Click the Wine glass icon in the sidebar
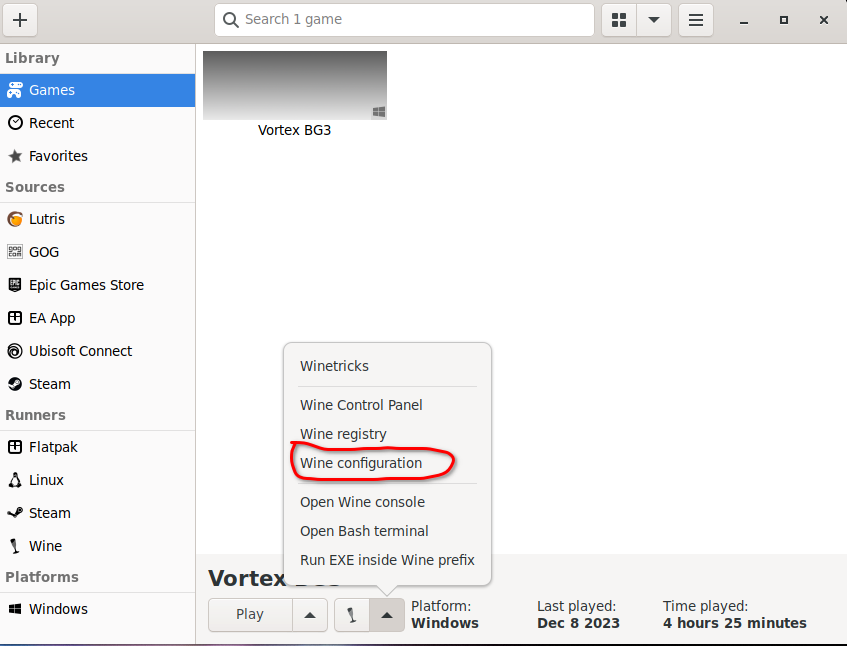Viewport: 847px width, 646px height. [15, 546]
